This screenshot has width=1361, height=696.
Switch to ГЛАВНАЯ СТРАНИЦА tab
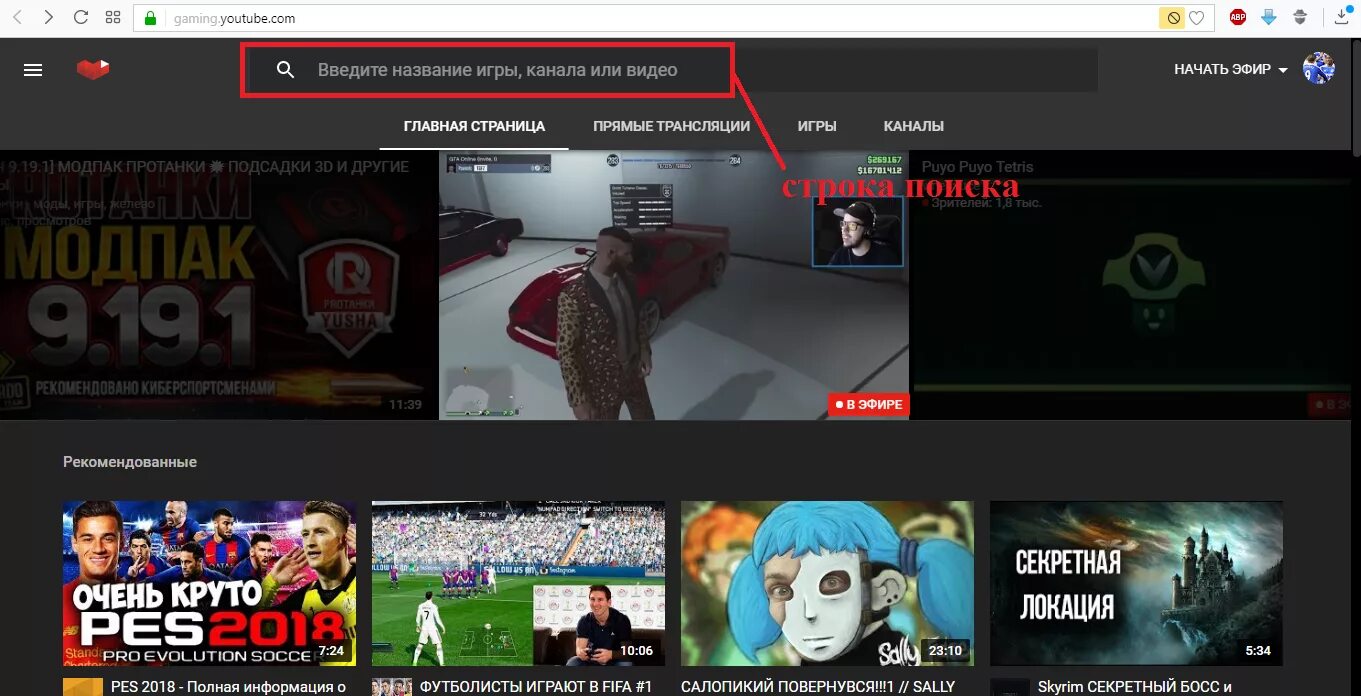pos(474,126)
